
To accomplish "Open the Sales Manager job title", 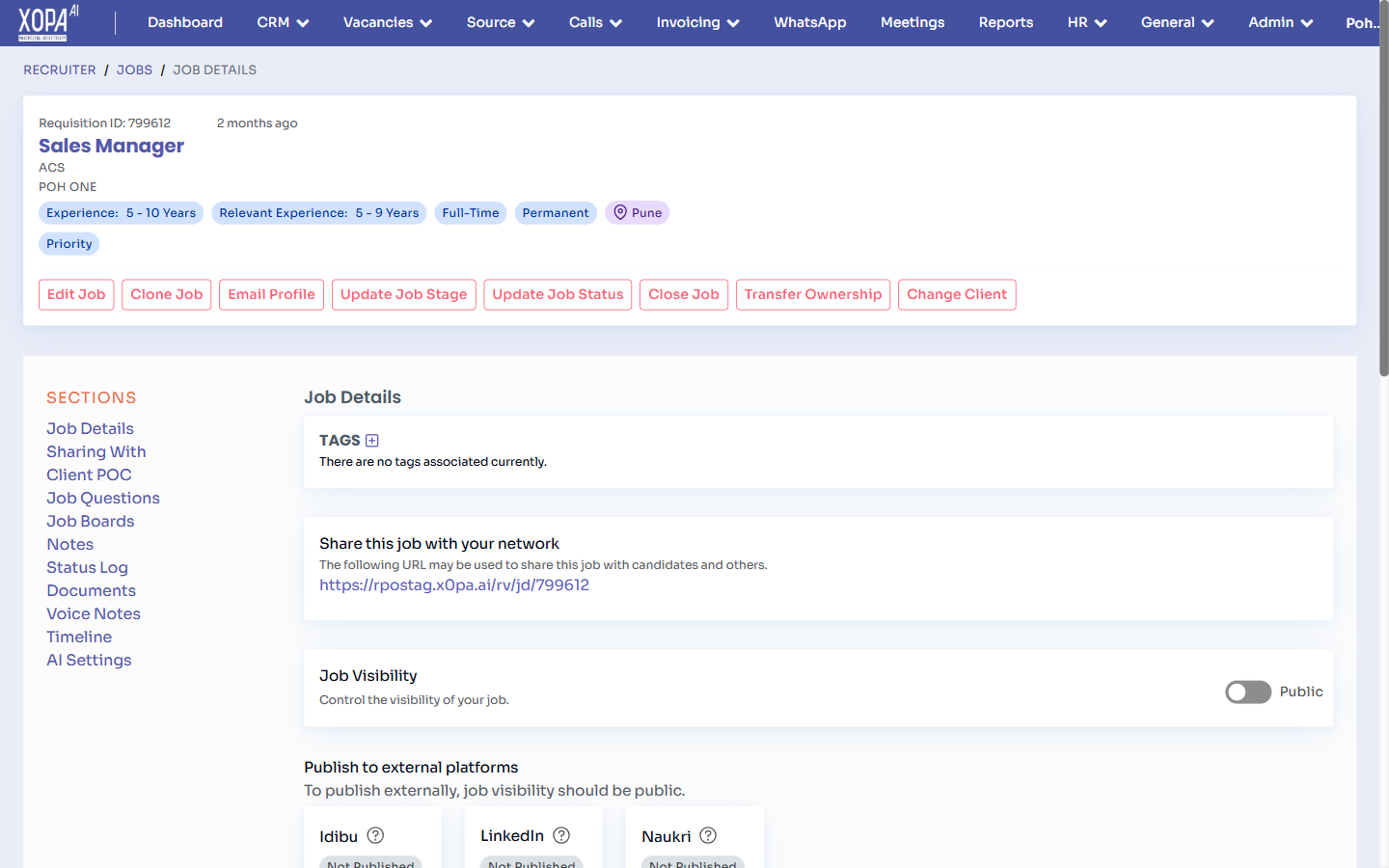I will coord(111,146).
